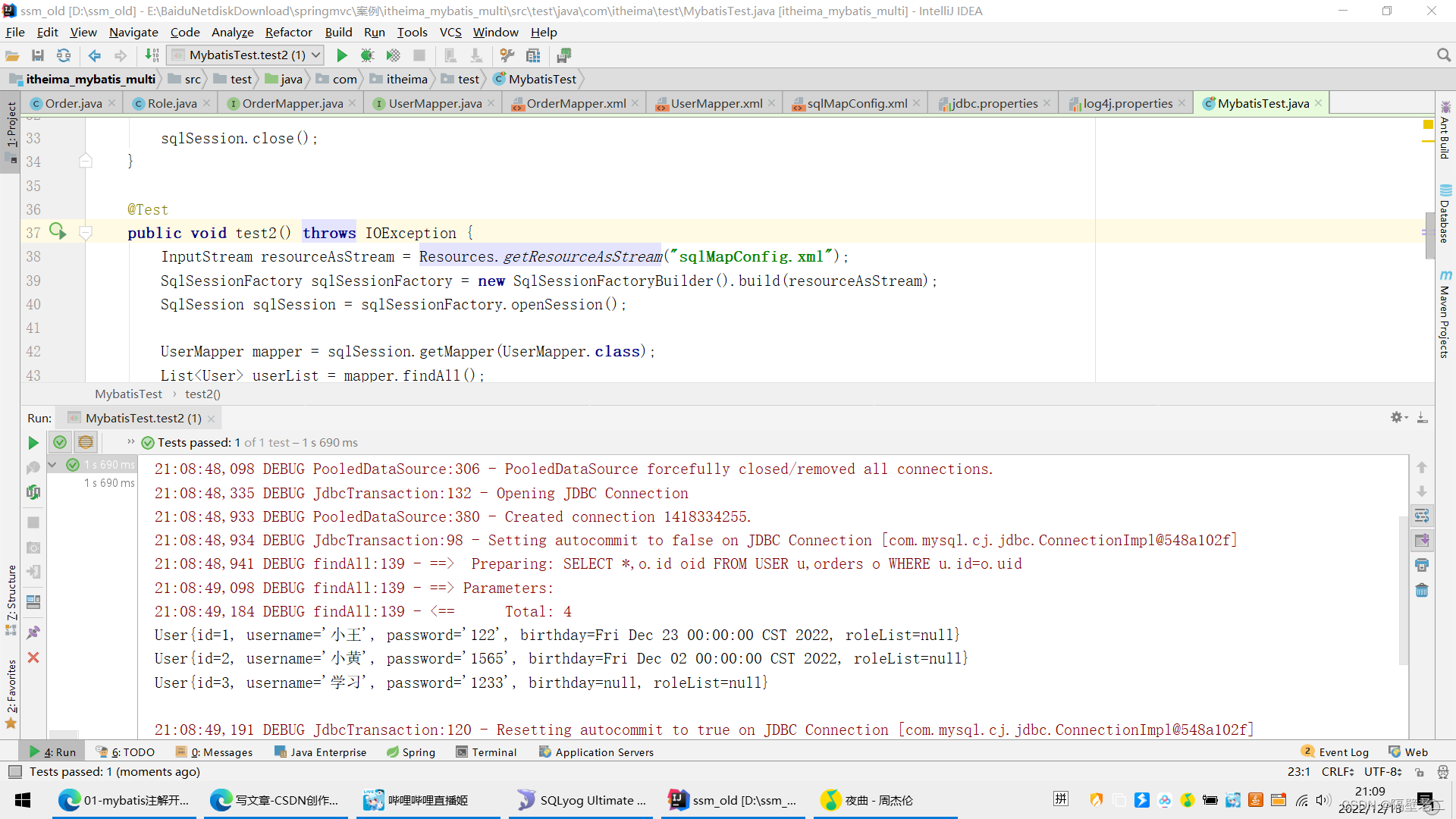Clear all console output with trash icon
The image size is (1456, 819).
pyautogui.click(x=1422, y=590)
